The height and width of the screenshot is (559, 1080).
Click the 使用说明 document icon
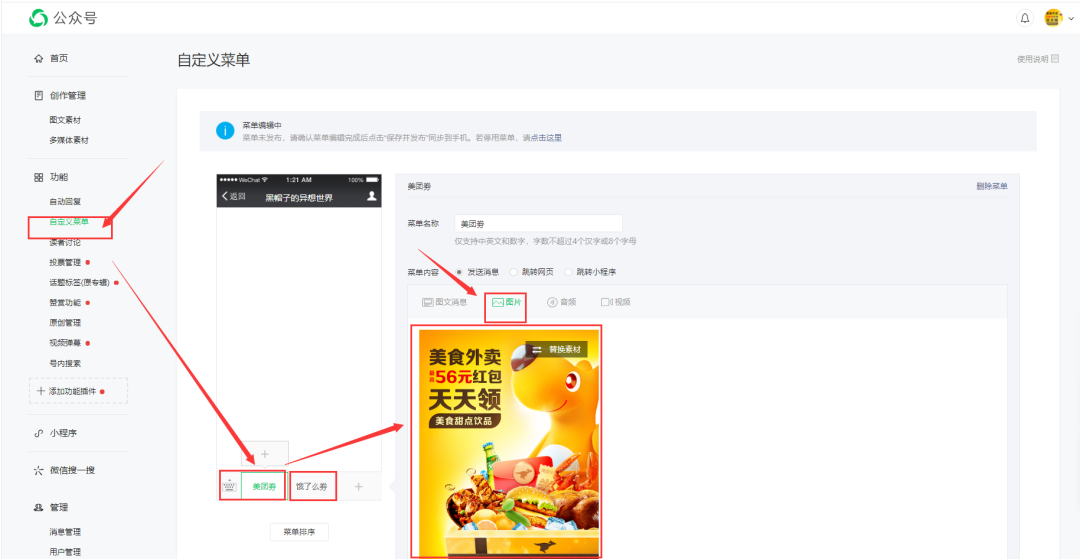1055,59
